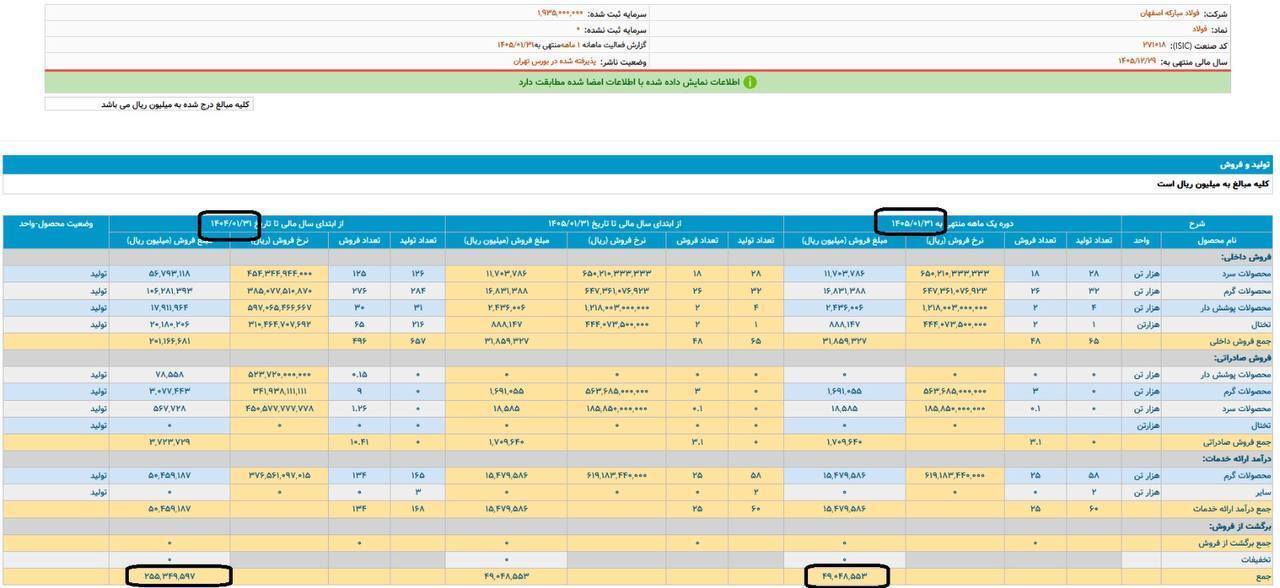Select the sales rate "۴۵۴,۳۴۴,۹۴۴,۰۰۰"
The image size is (1280, 588).
(278, 274)
